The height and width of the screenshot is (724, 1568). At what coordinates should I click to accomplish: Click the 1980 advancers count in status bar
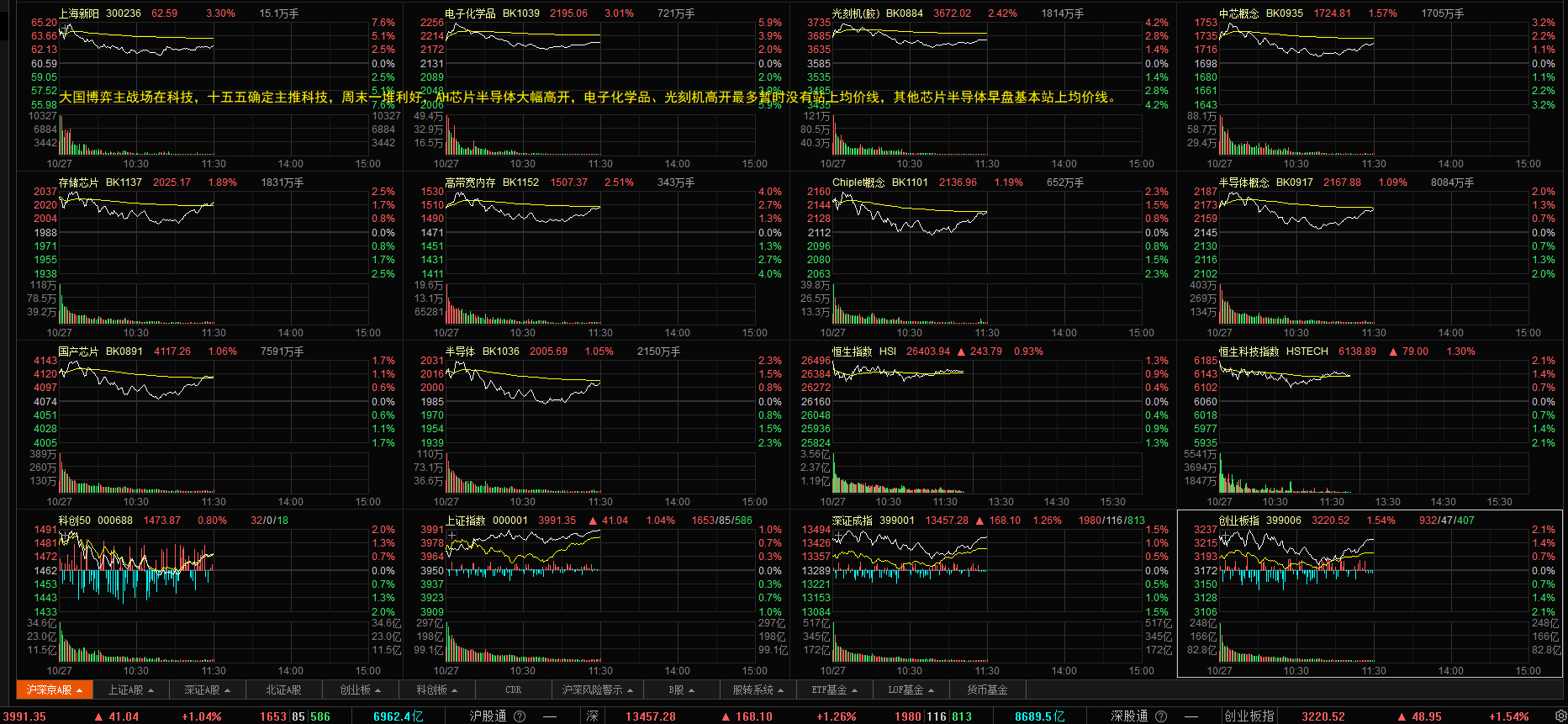[908, 716]
